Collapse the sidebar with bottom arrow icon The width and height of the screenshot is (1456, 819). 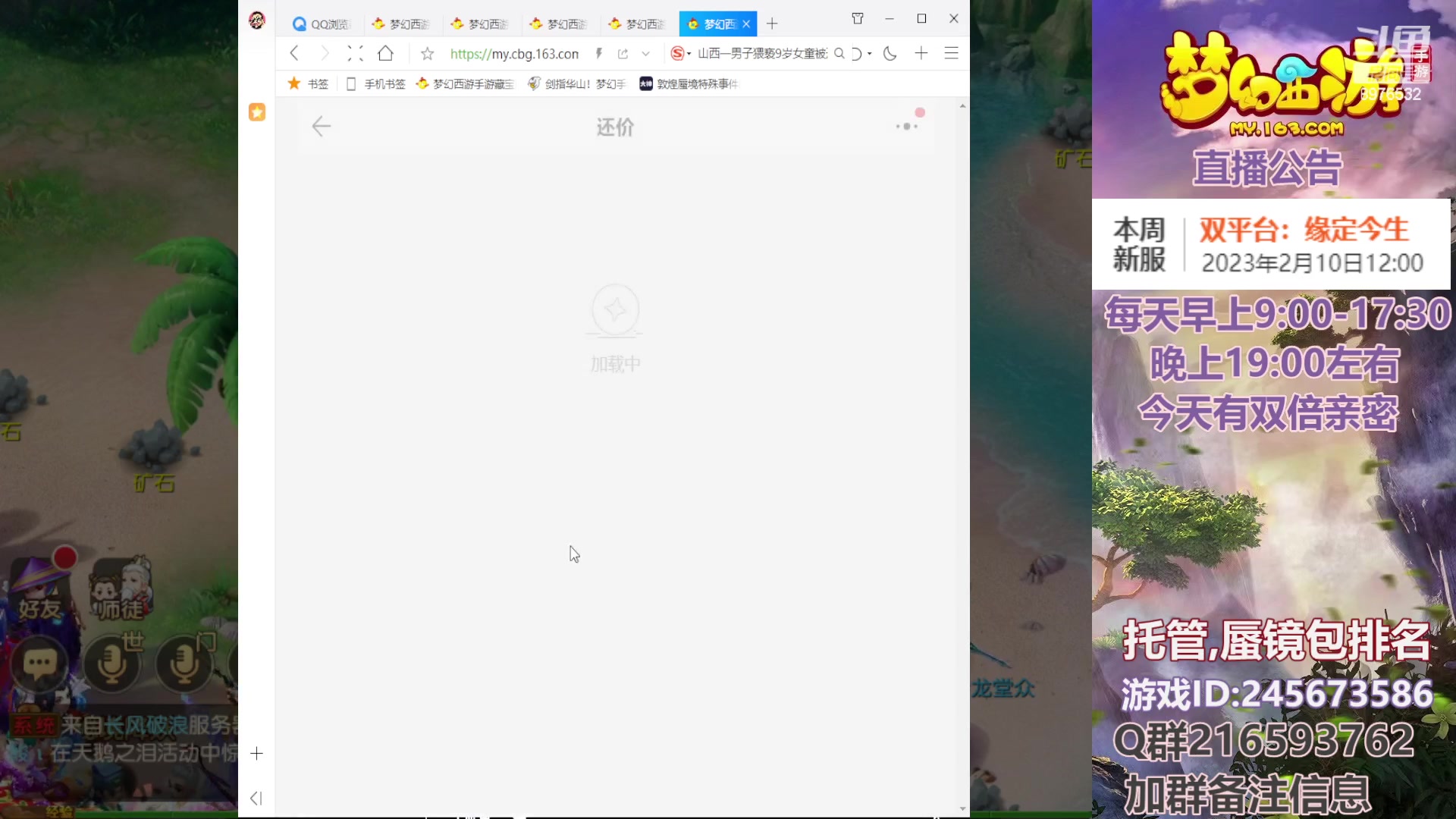pyautogui.click(x=256, y=798)
